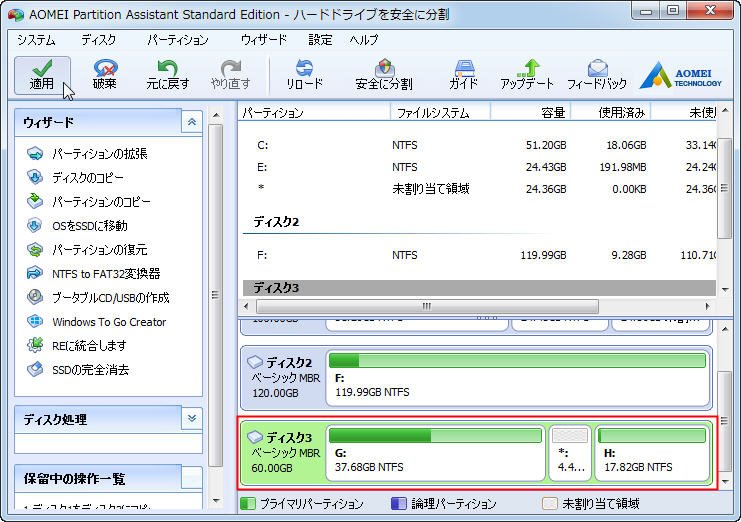Click the 18.06GB used value for C:

coord(626,145)
